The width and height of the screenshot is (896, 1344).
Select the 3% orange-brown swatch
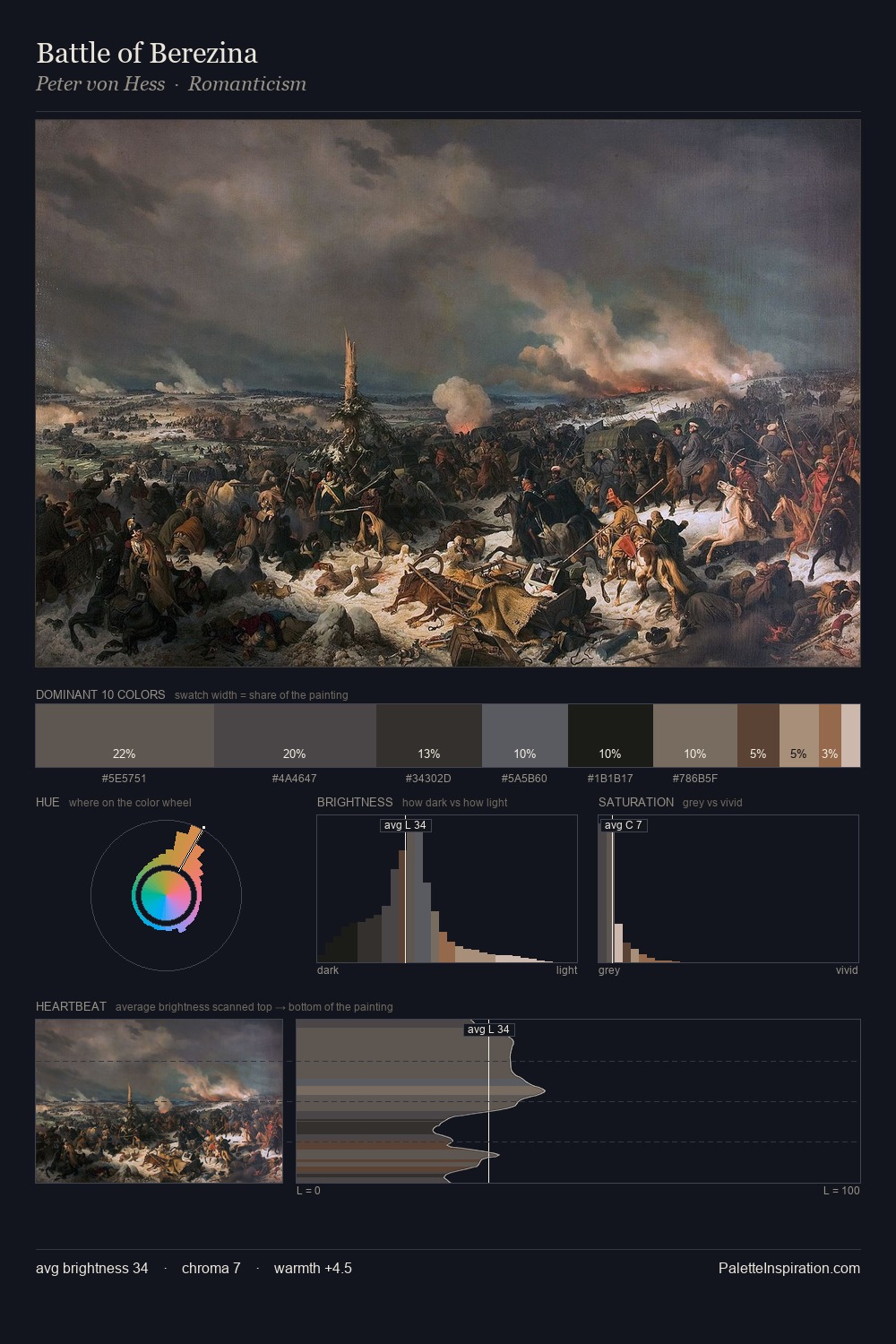click(x=830, y=736)
